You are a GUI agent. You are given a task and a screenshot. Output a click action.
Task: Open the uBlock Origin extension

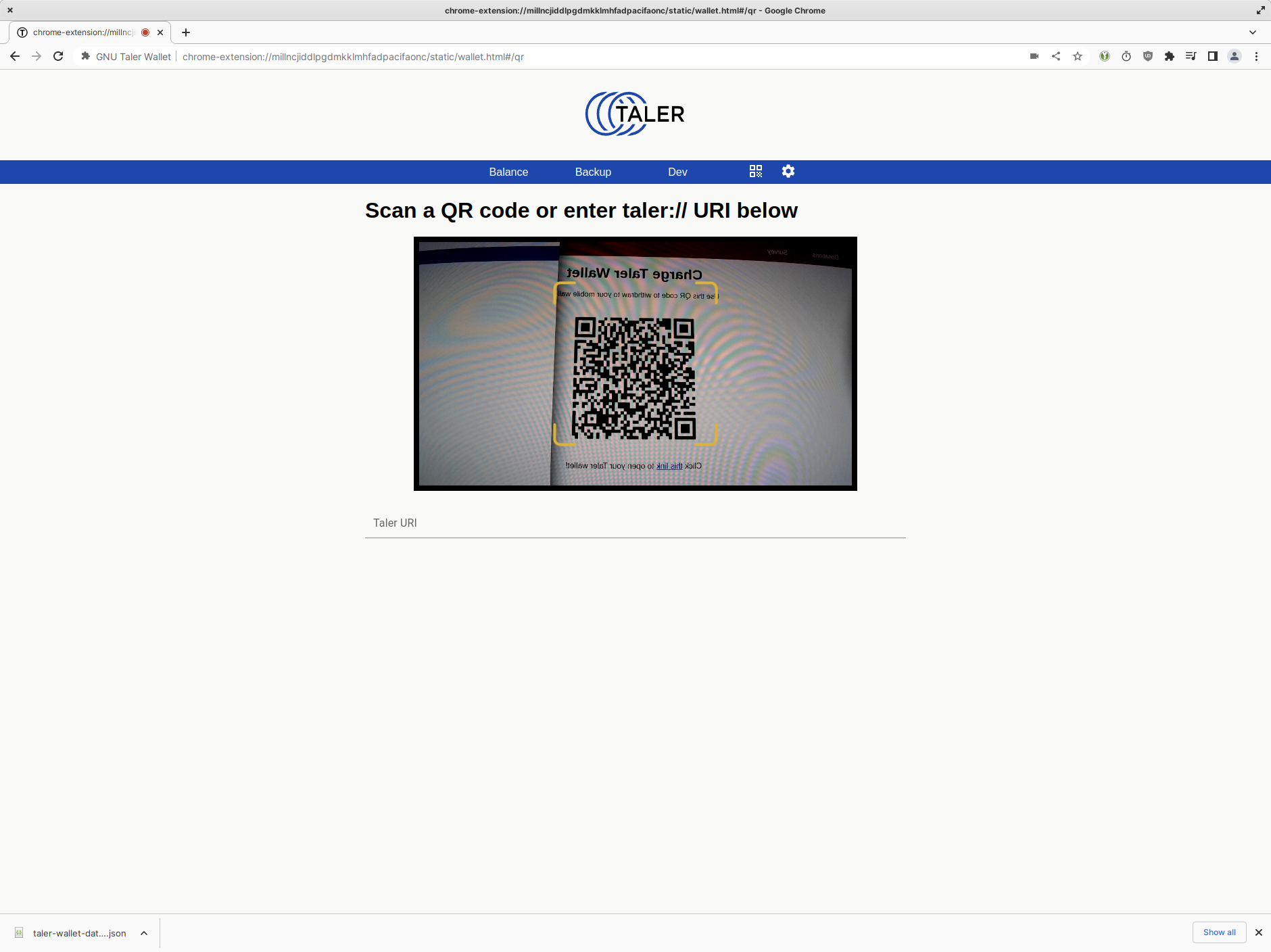pyautogui.click(x=1148, y=57)
